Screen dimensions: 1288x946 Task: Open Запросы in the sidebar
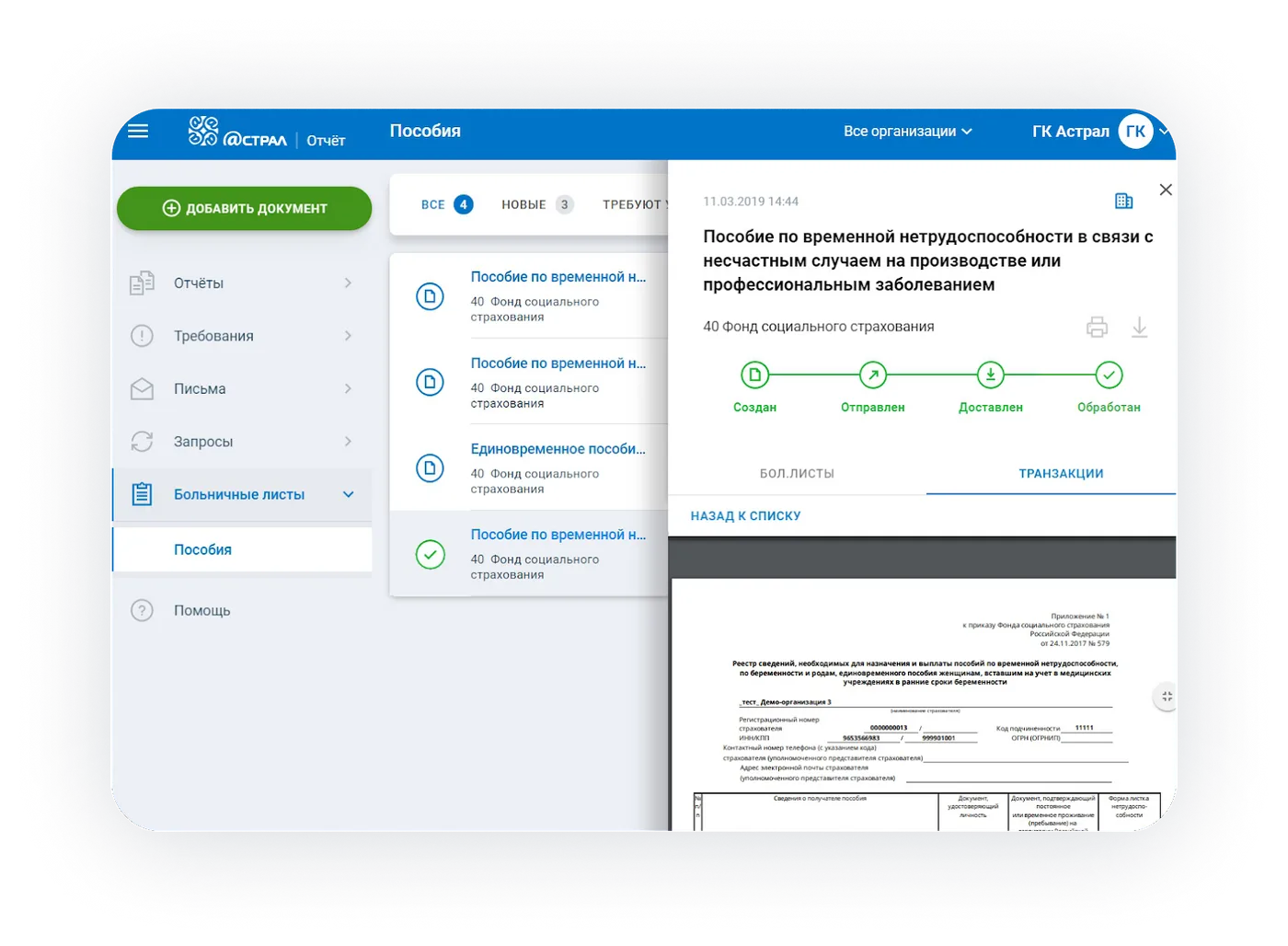(242, 442)
